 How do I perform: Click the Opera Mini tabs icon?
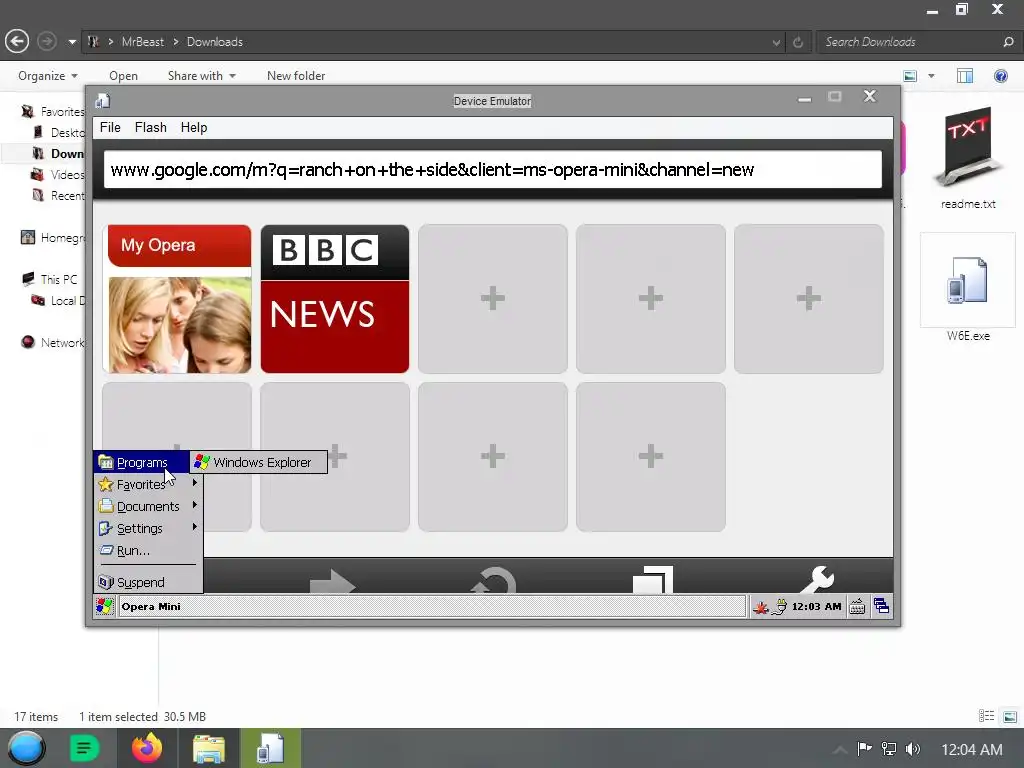coord(653,579)
